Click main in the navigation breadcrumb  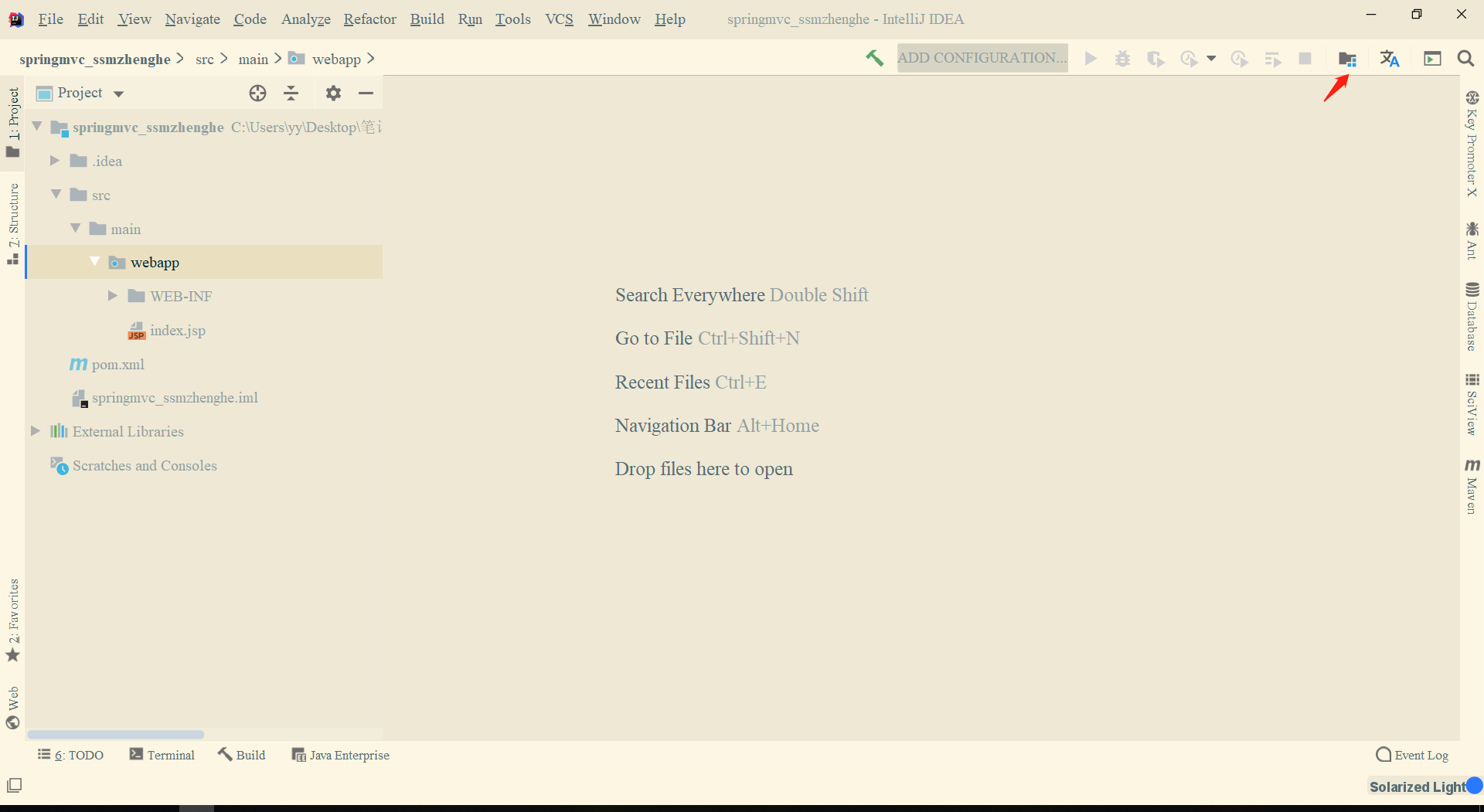coord(254,59)
